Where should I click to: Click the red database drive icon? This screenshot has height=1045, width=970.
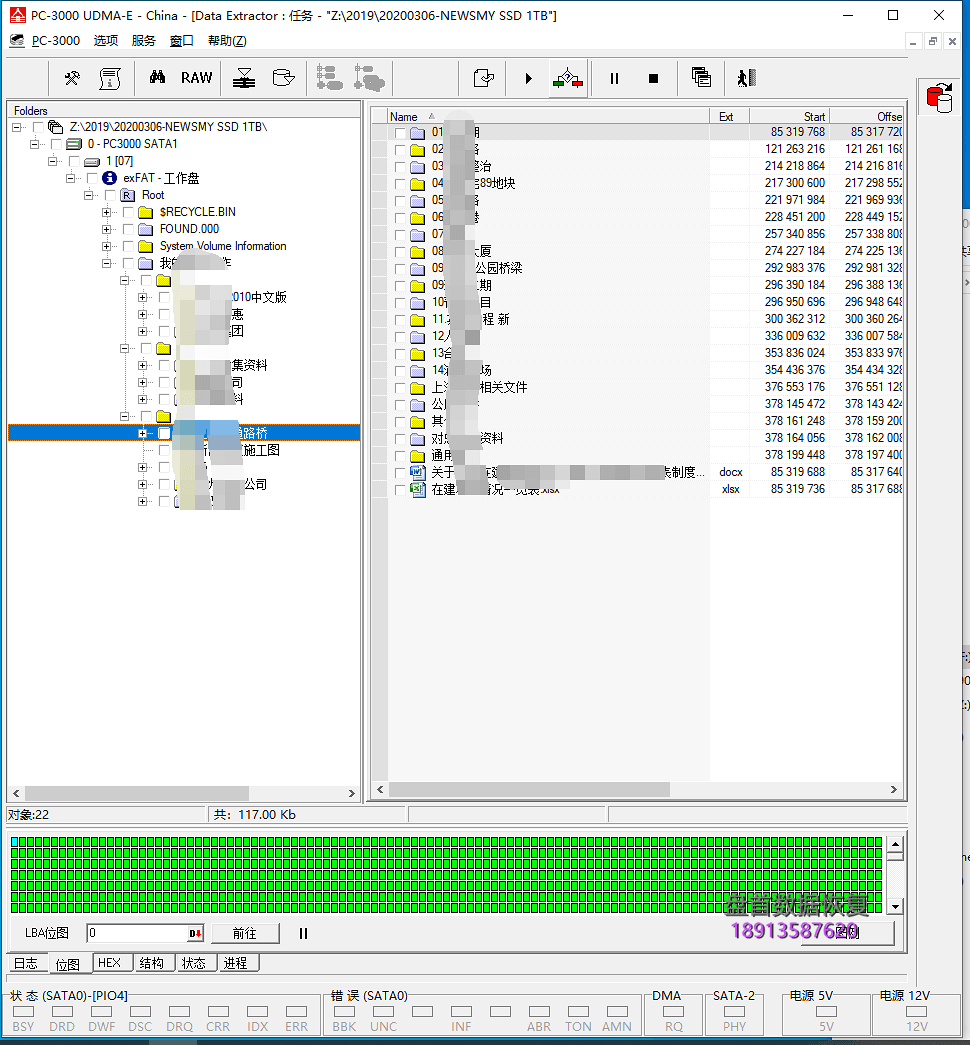939,98
